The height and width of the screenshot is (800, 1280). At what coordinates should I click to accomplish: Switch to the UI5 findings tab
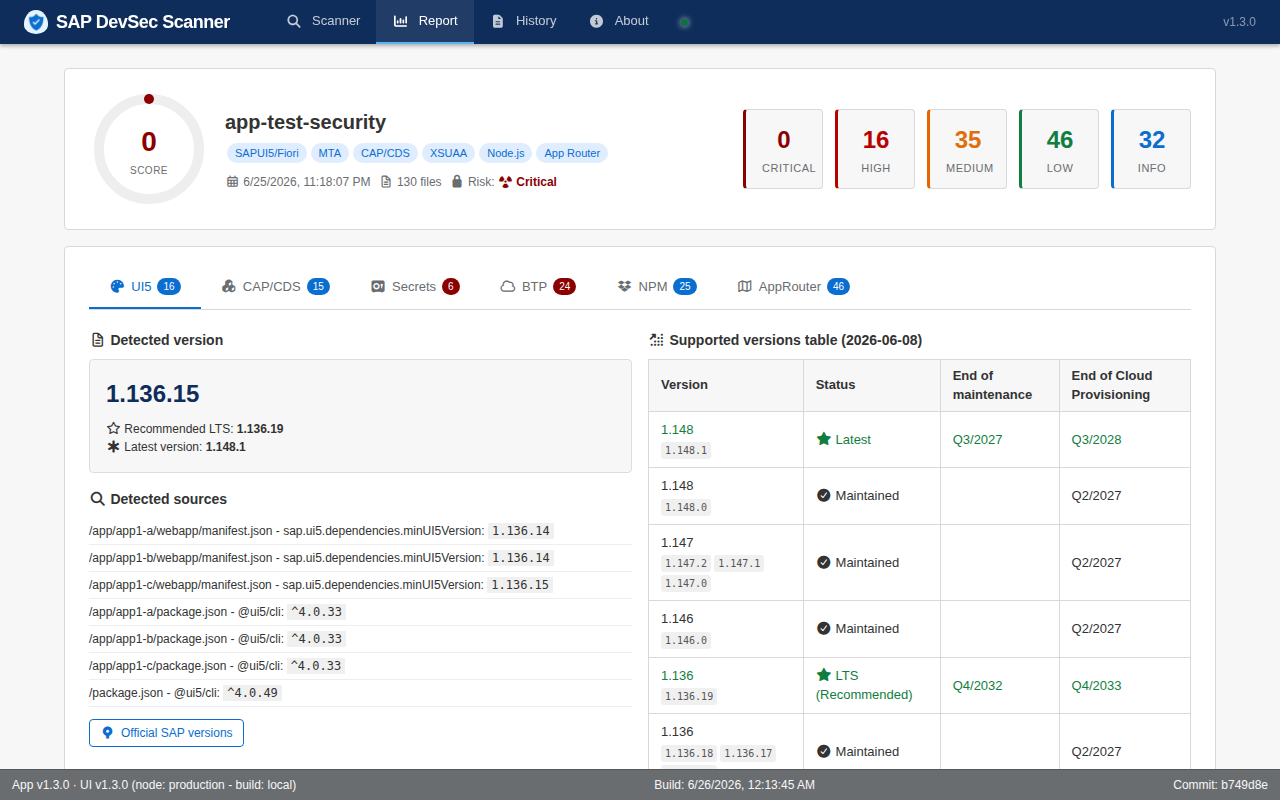145,287
